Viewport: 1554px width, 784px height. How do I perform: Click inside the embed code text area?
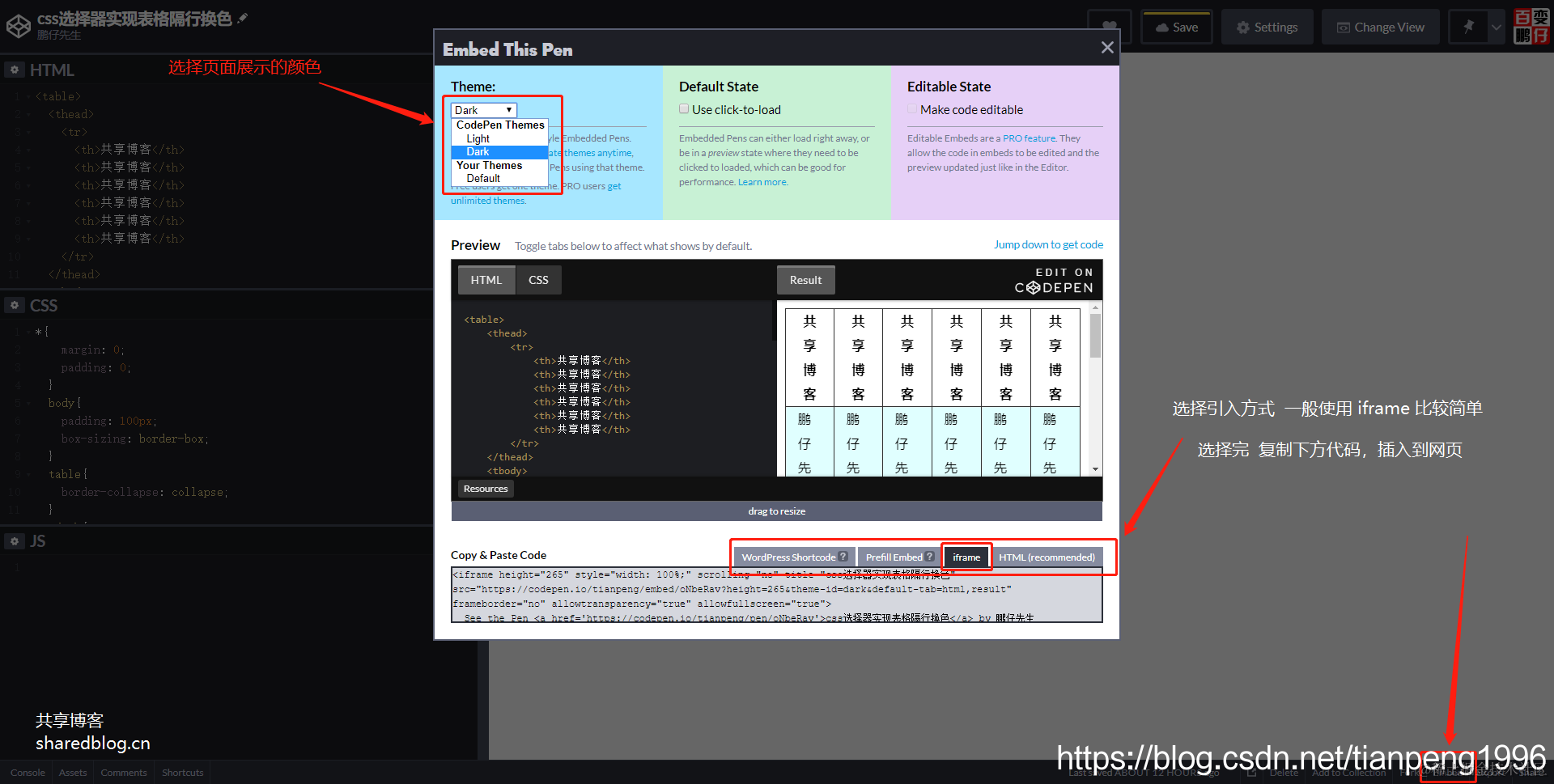[x=776, y=595]
